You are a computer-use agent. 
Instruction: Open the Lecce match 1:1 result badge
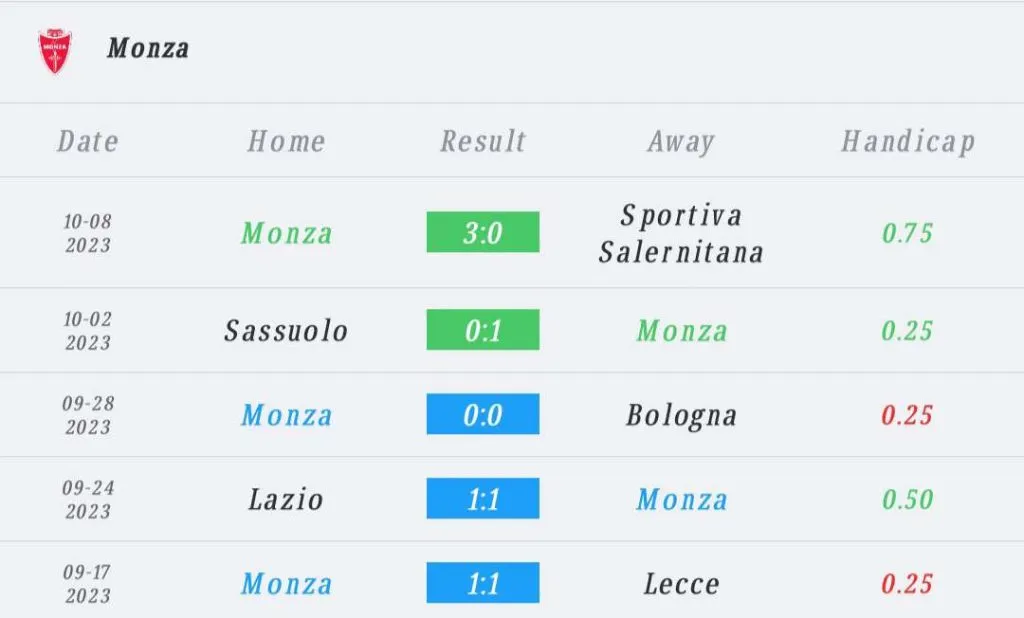[x=483, y=583]
